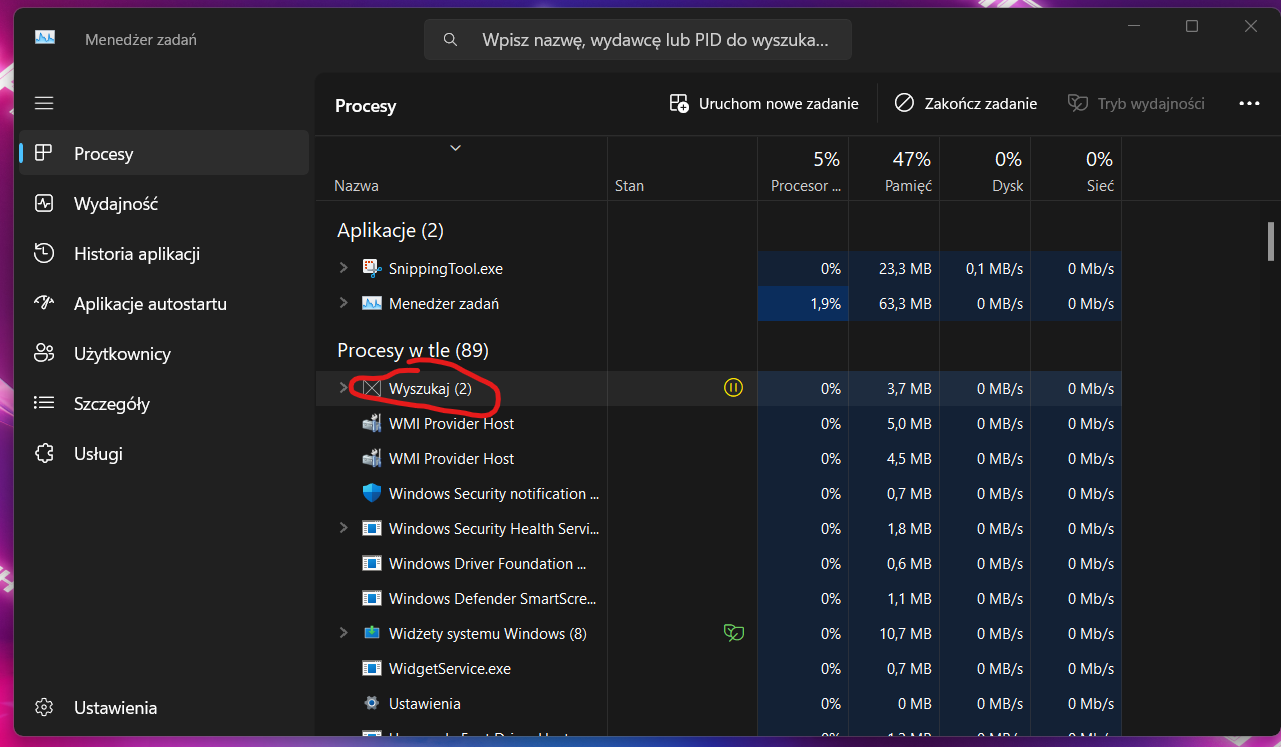Open the Usługi sidebar page

pos(164,453)
